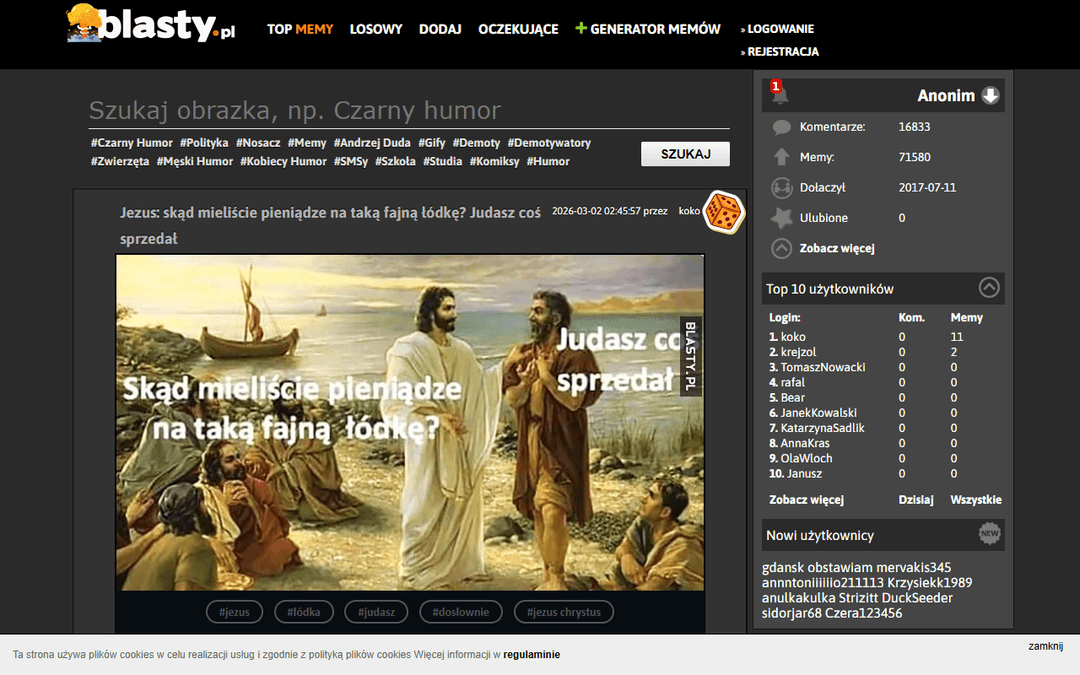
Task: Select the #SMSy tag
Action: (x=351, y=161)
